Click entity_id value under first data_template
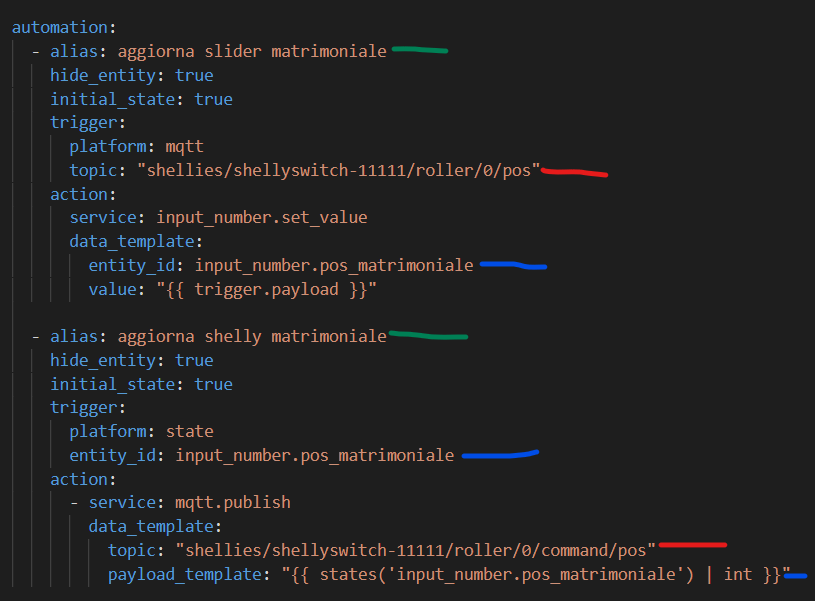The height and width of the screenshot is (601, 815). [334, 266]
